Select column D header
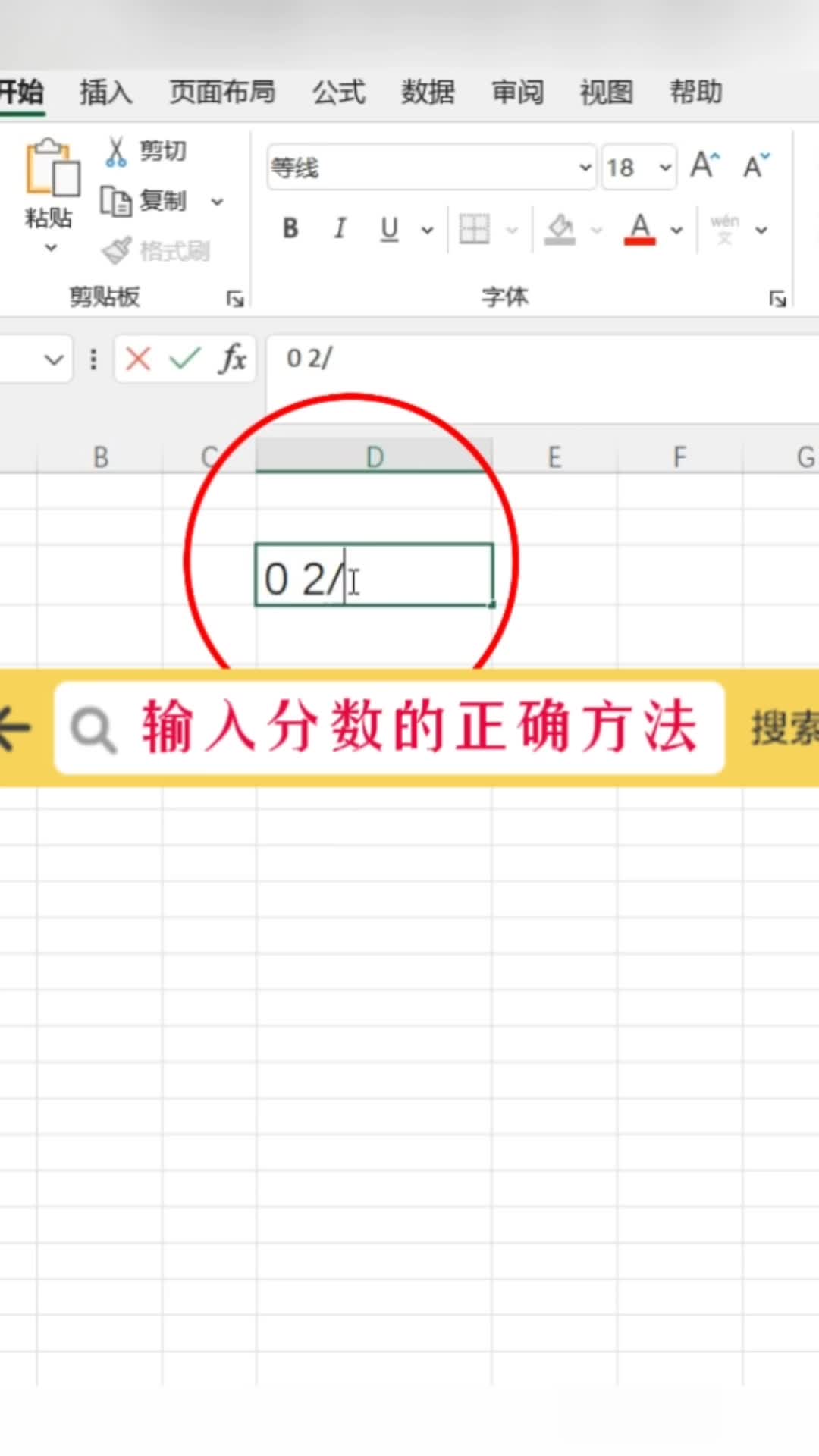The width and height of the screenshot is (819, 1456). (x=375, y=457)
